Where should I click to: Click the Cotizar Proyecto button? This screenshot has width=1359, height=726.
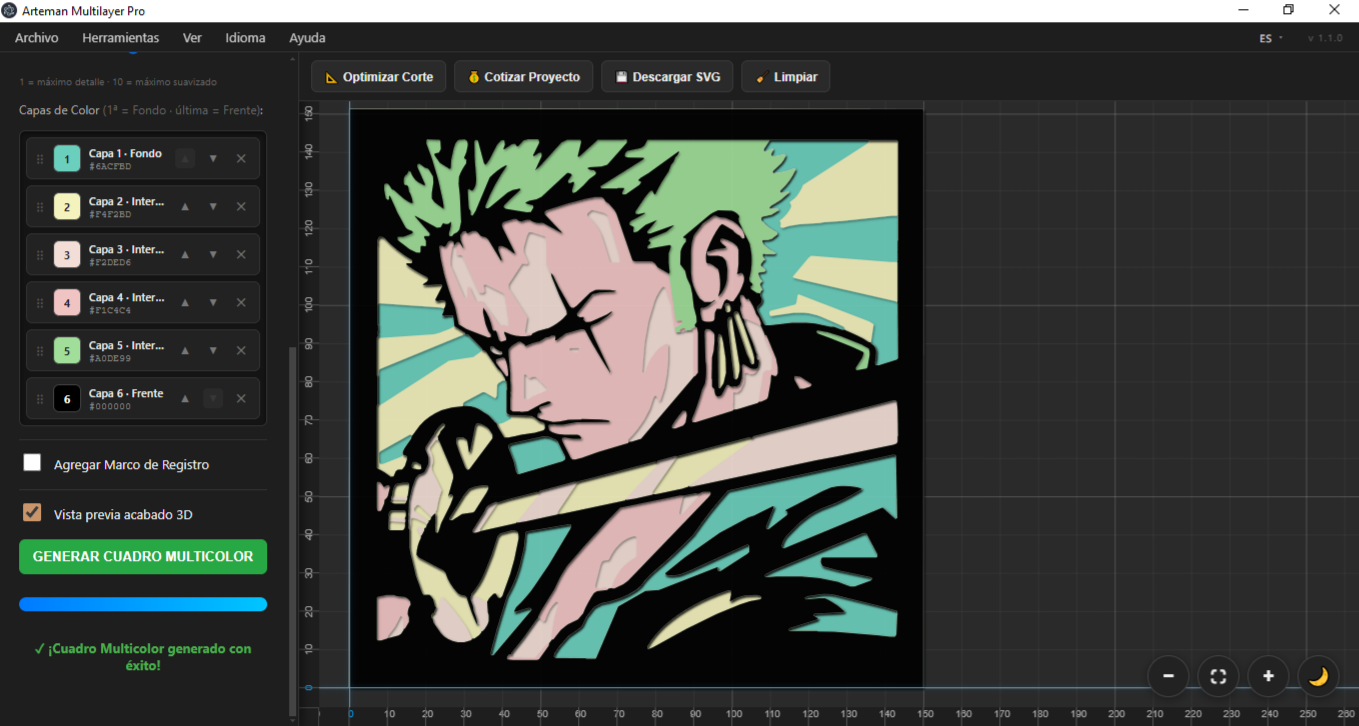coord(524,77)
